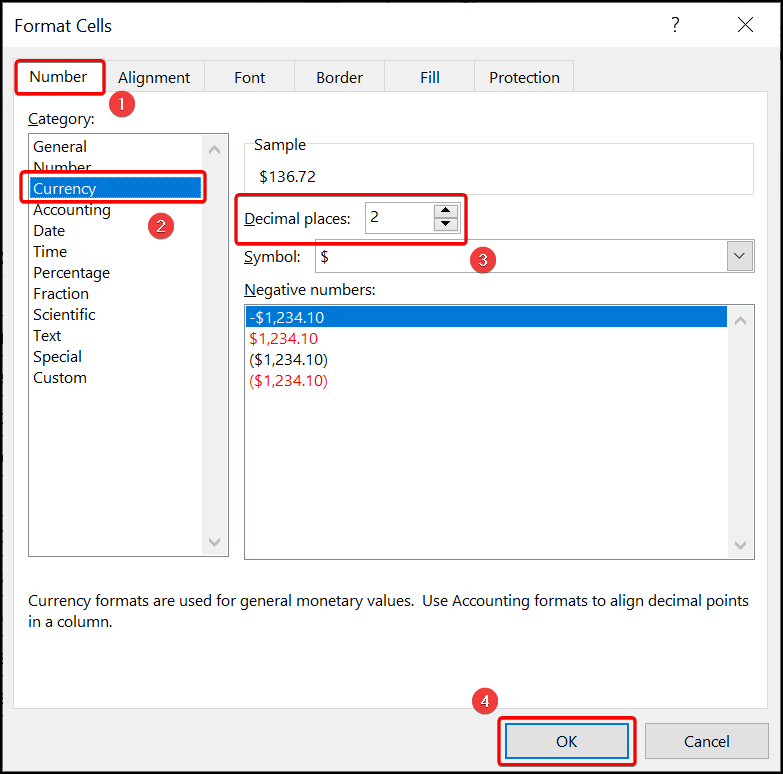
Task: Click inside the Decimal places field
Action: (398, 217)
